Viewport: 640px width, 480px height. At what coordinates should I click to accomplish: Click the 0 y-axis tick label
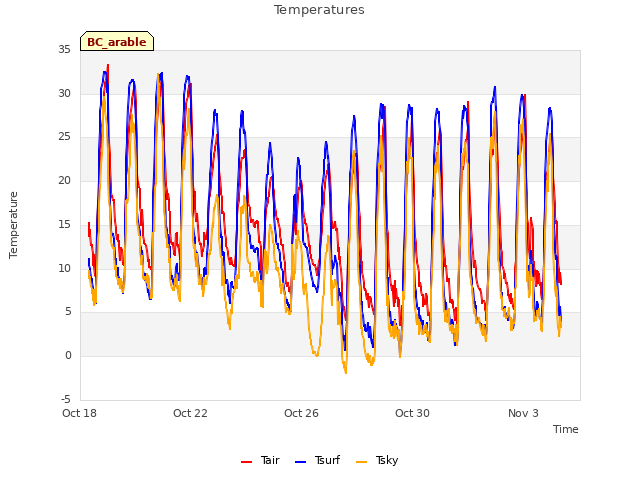(68, 356)
